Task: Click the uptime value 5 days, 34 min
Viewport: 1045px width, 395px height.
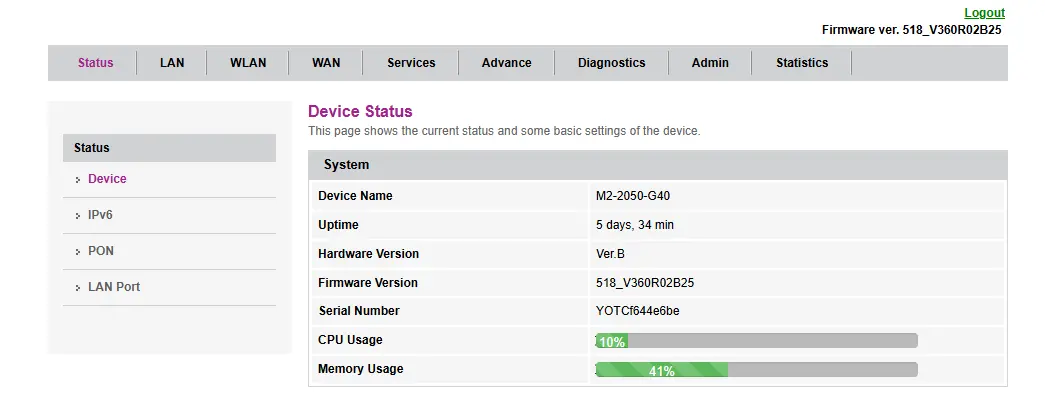Action: (634, 225)
